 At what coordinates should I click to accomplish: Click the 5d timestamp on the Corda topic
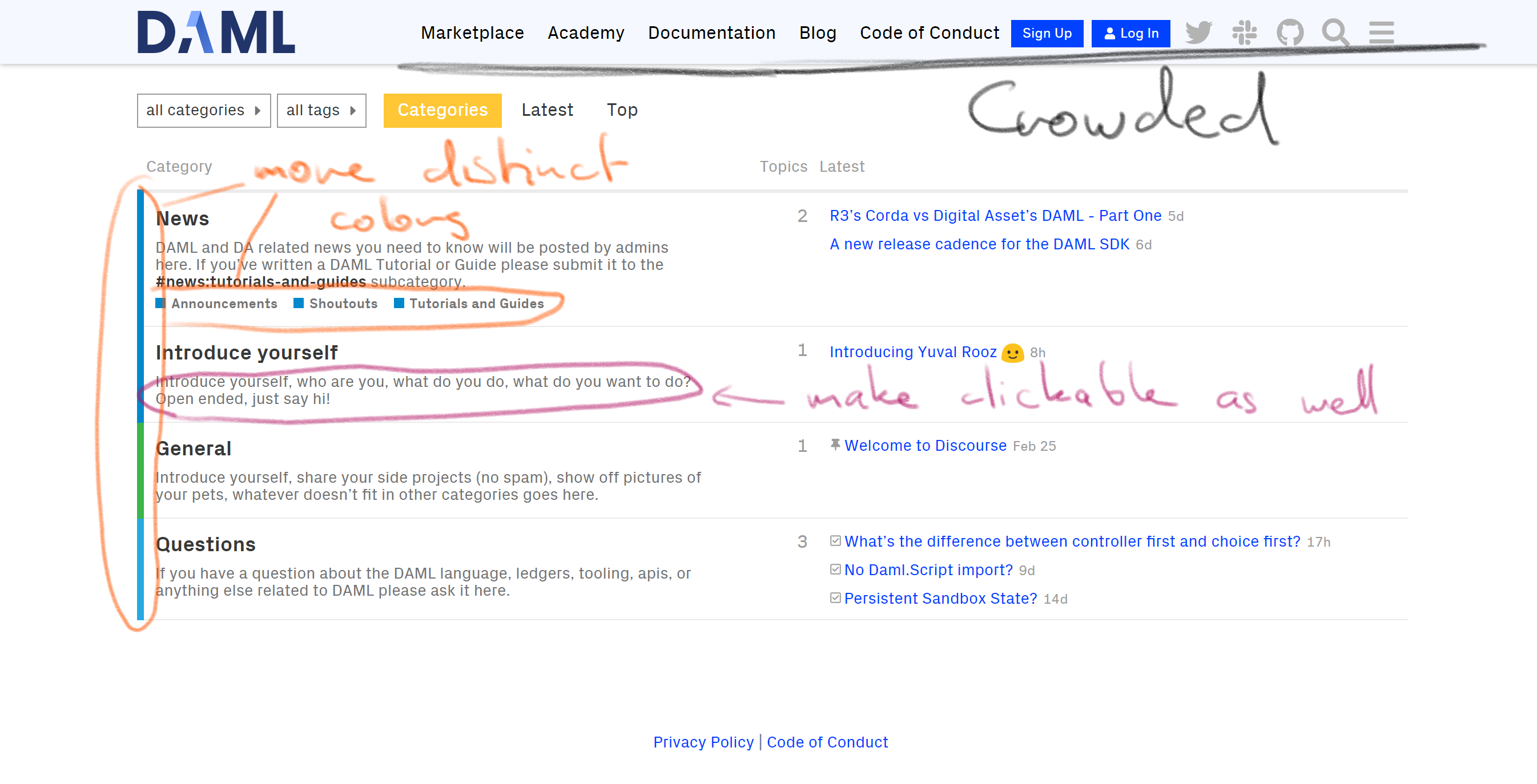(1176, 216)
